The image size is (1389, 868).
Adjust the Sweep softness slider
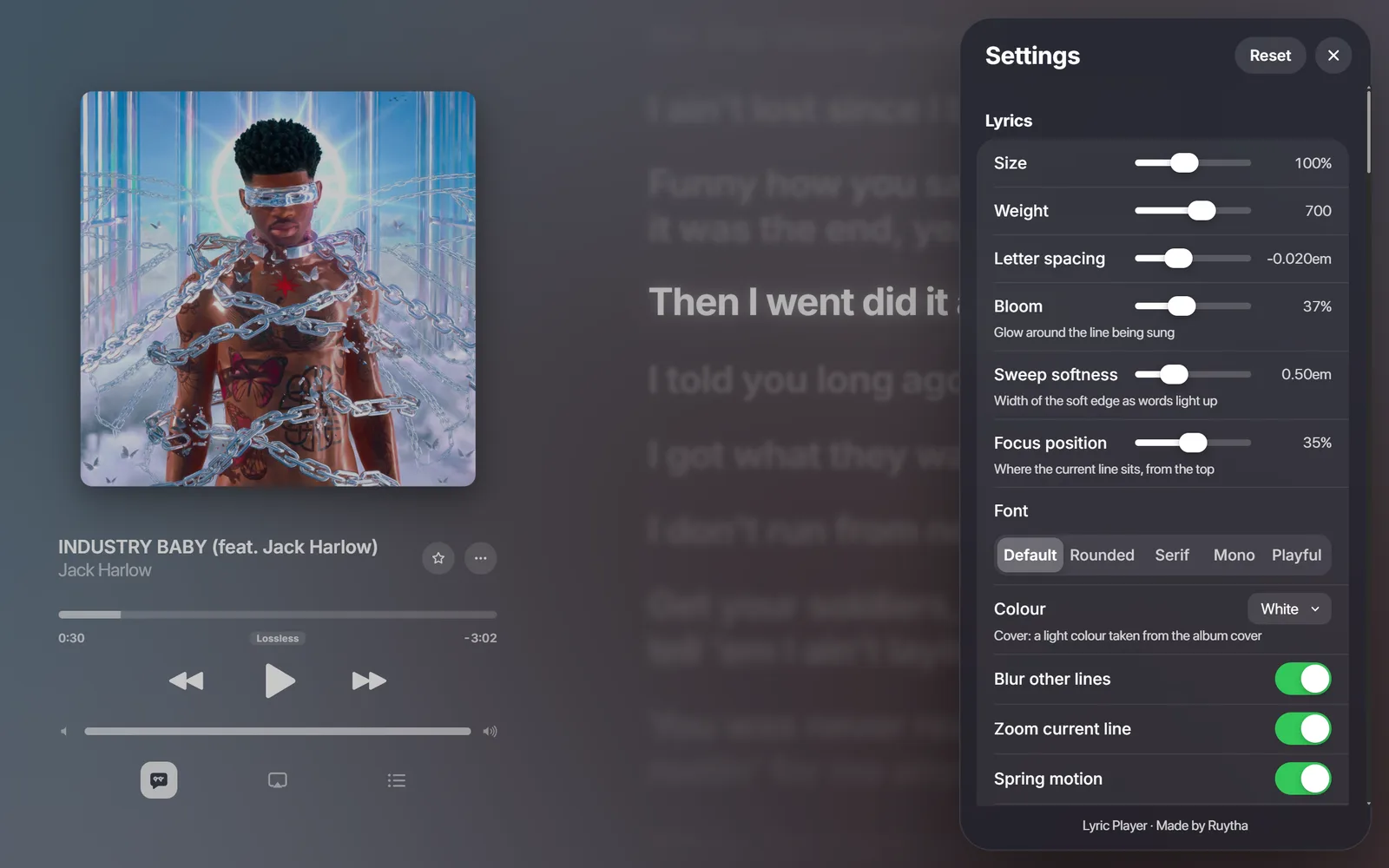[1193, 374]
